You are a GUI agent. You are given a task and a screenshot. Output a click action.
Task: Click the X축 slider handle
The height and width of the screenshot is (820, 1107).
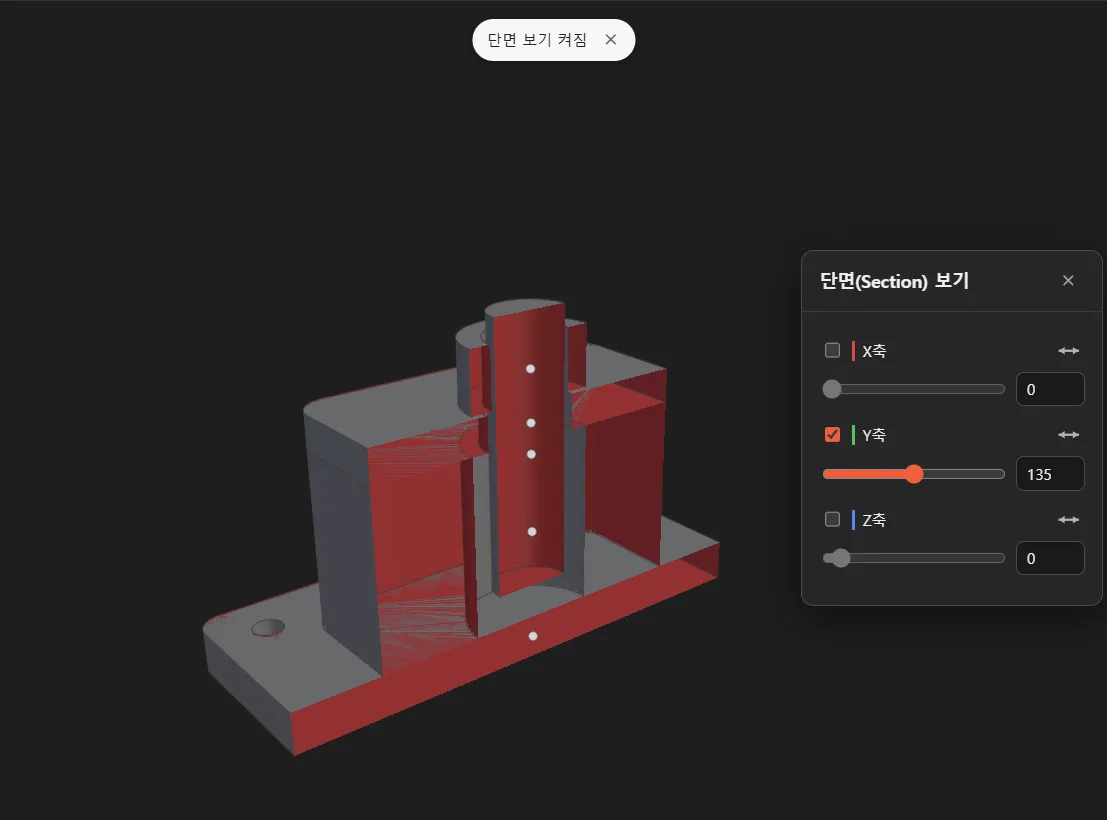[x=832, y=389]
